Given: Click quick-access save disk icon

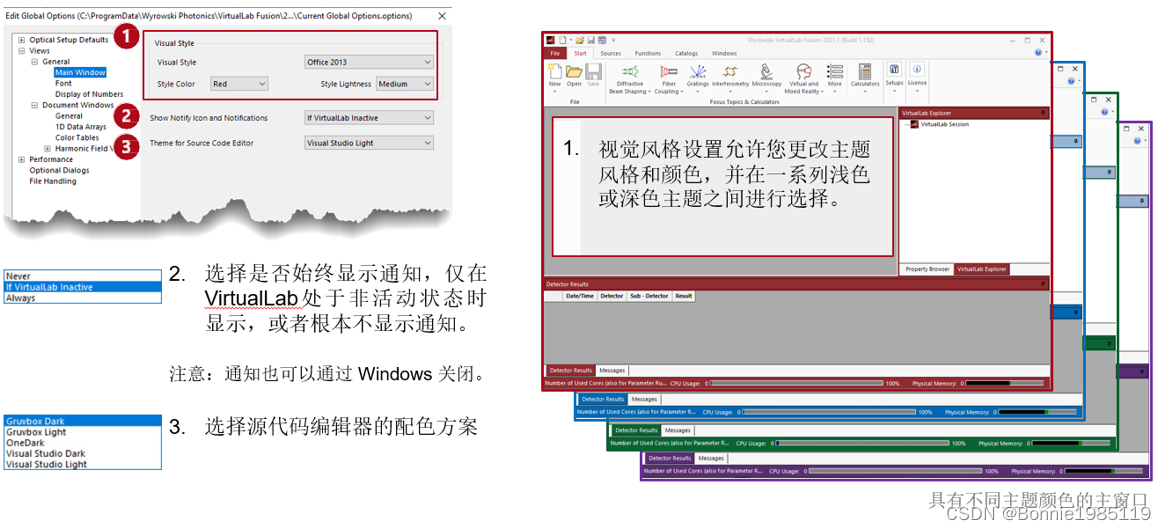Looking at the screenshot, I should point(590,40).
